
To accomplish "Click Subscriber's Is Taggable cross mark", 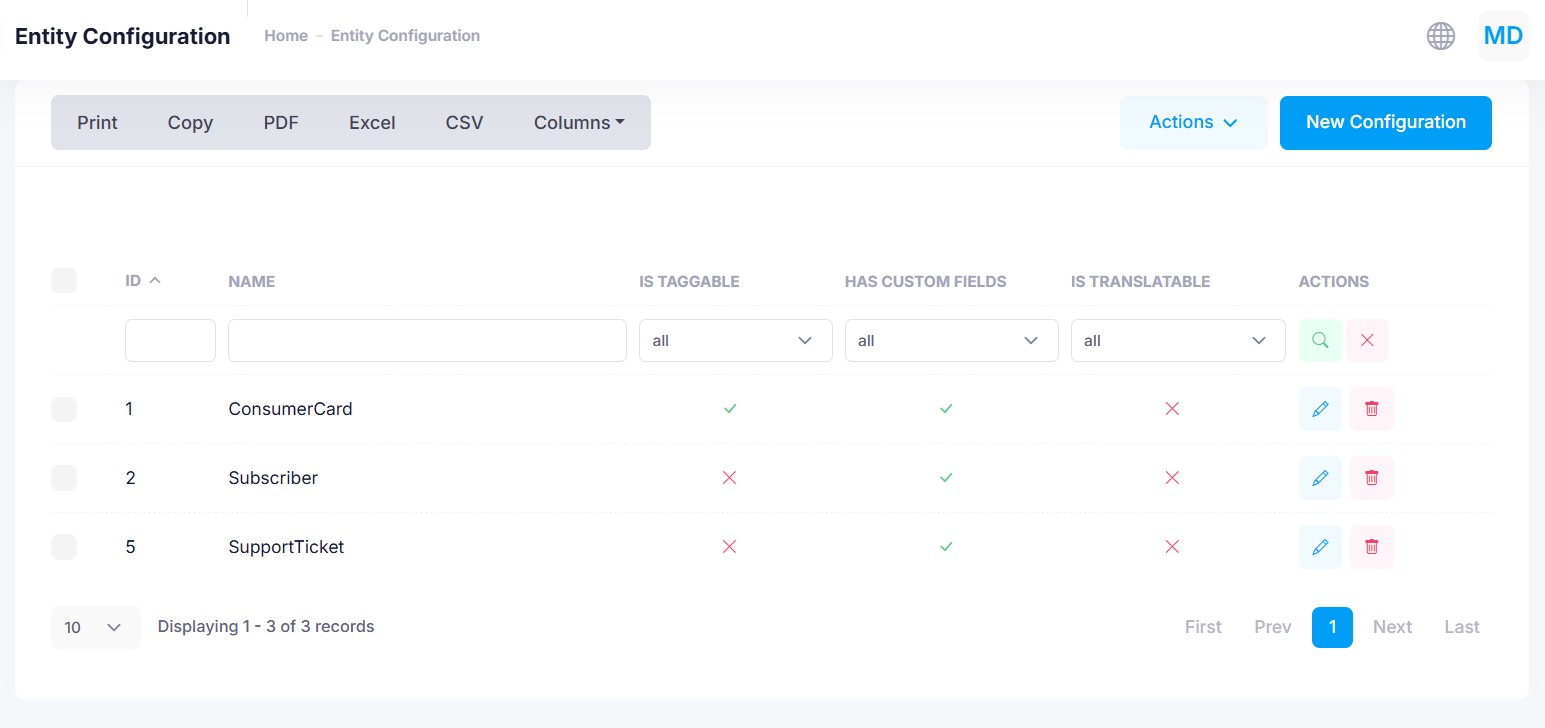I will (x=729, y=478).
